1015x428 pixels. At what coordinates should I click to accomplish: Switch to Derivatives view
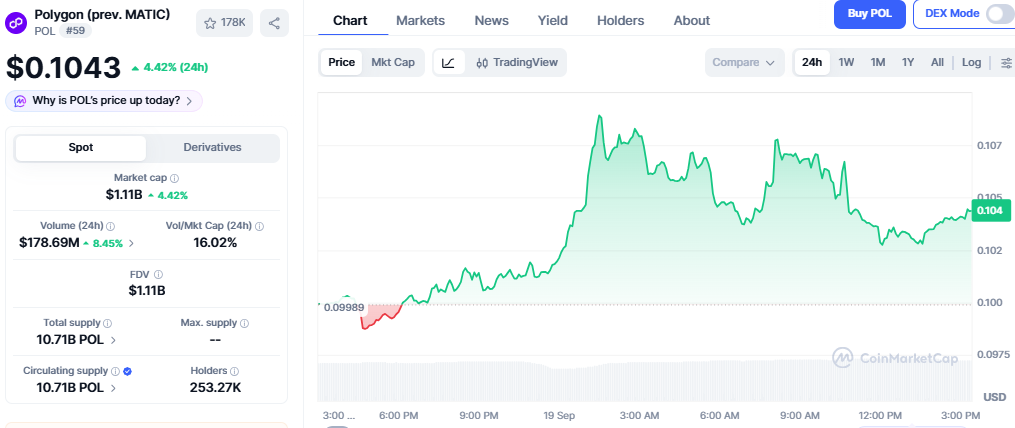click(212, 148)
